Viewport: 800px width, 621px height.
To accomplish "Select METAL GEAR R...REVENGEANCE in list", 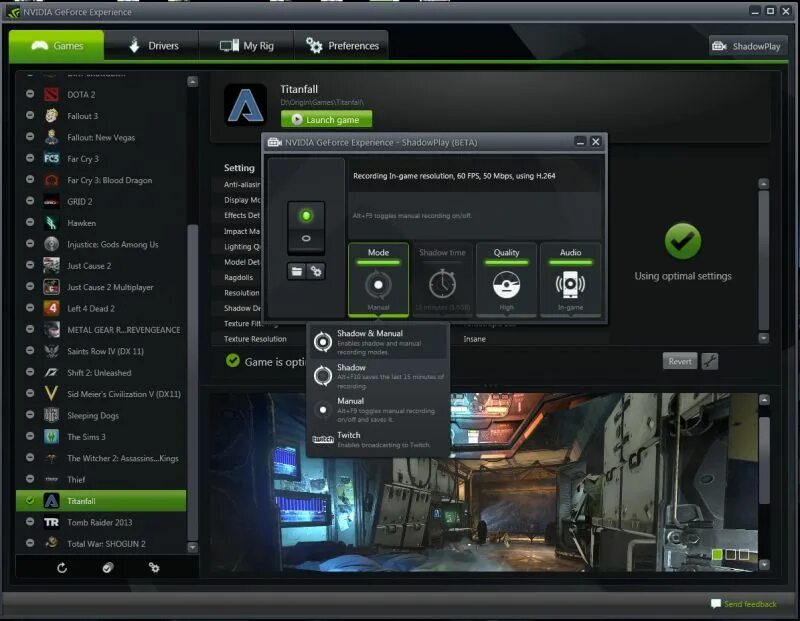I will click(x=102, y=330).
